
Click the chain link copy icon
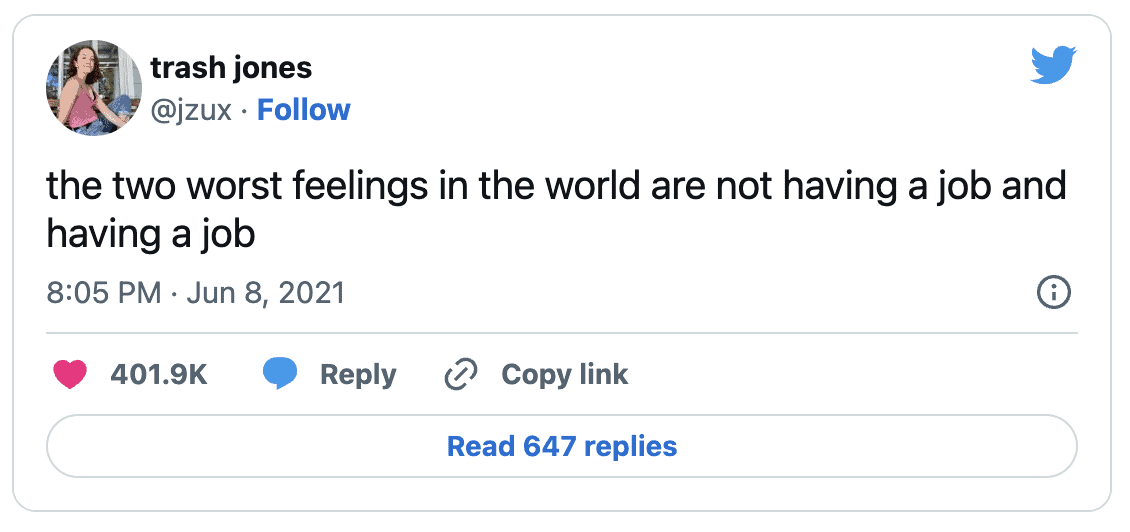[x=461, y=375]
